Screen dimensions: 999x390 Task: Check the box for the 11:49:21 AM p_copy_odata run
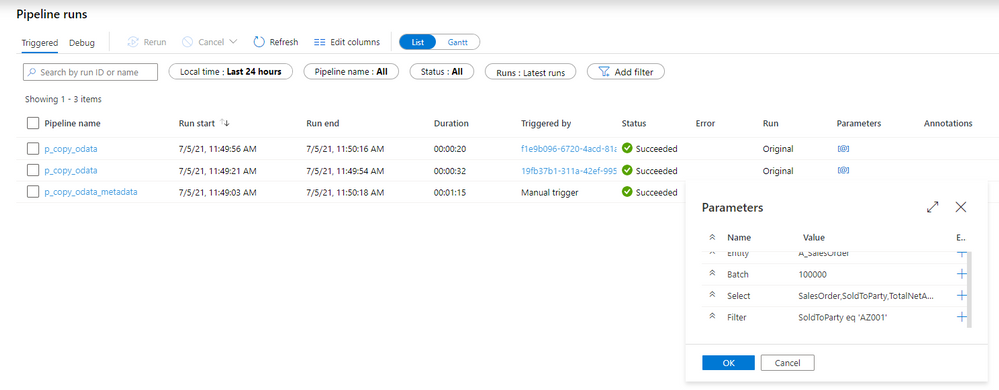pos(33,170)
